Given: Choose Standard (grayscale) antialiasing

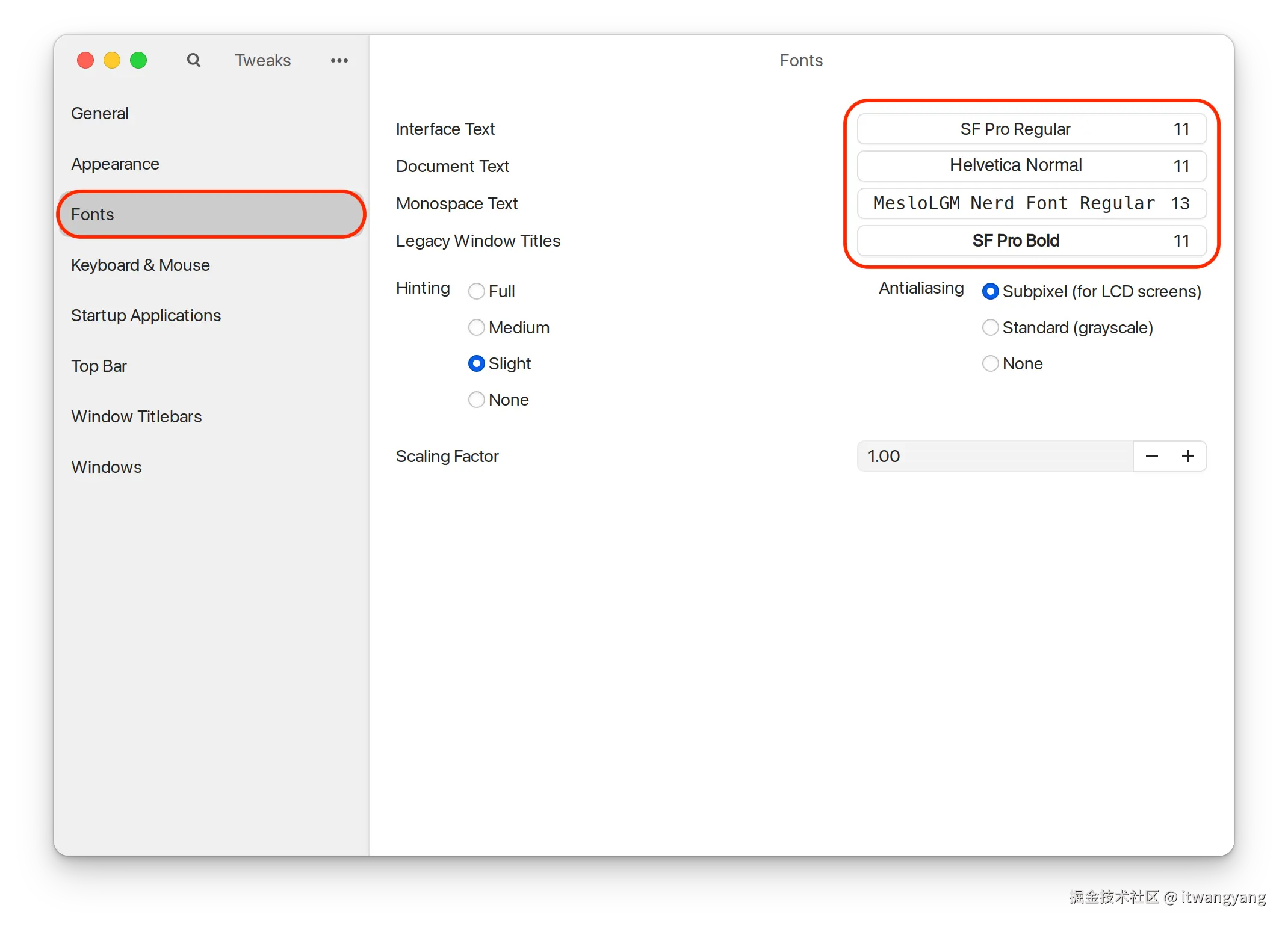Looking at the screenshot, I should 990,327.
